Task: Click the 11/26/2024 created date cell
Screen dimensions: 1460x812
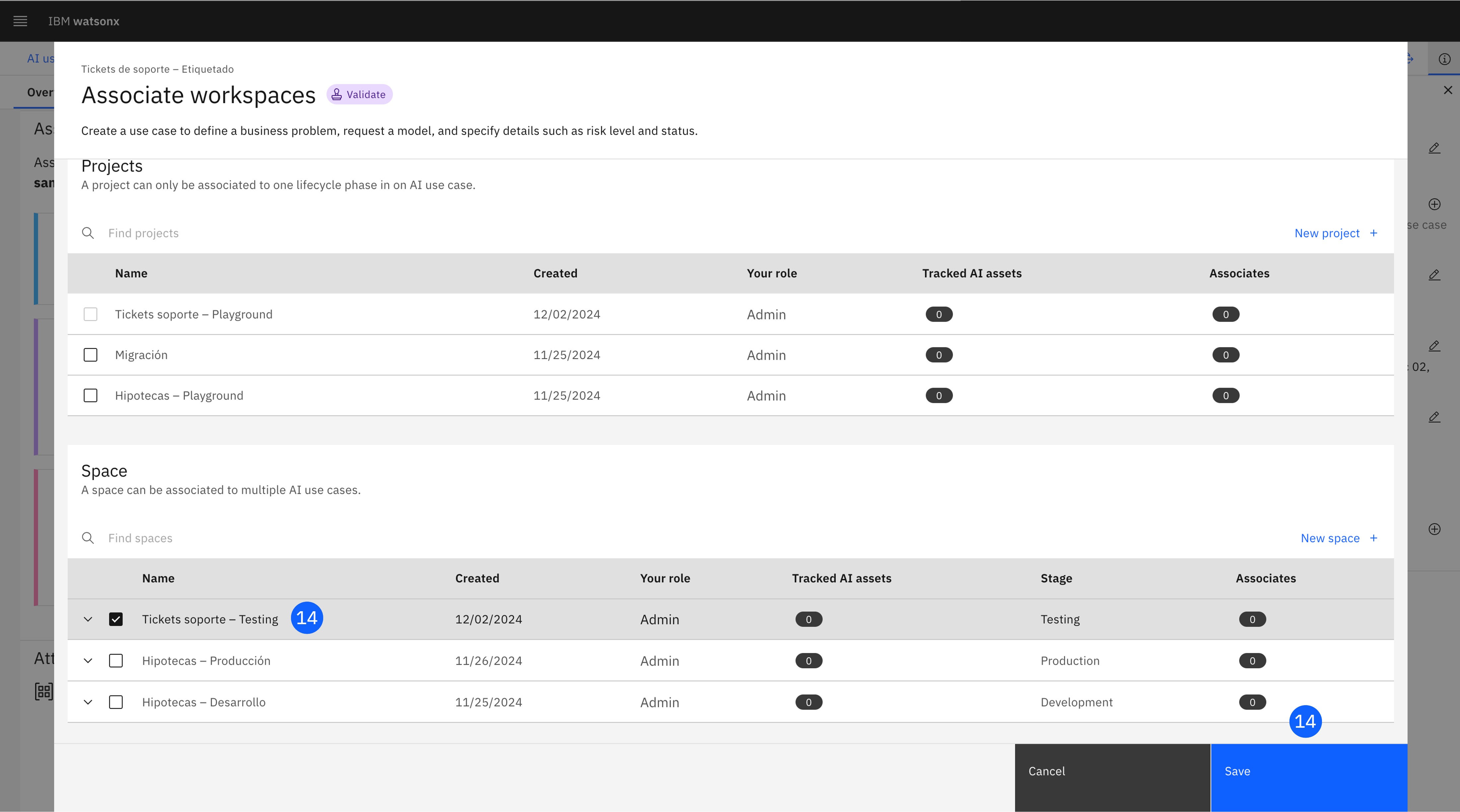Action: (x=488, y=661)
